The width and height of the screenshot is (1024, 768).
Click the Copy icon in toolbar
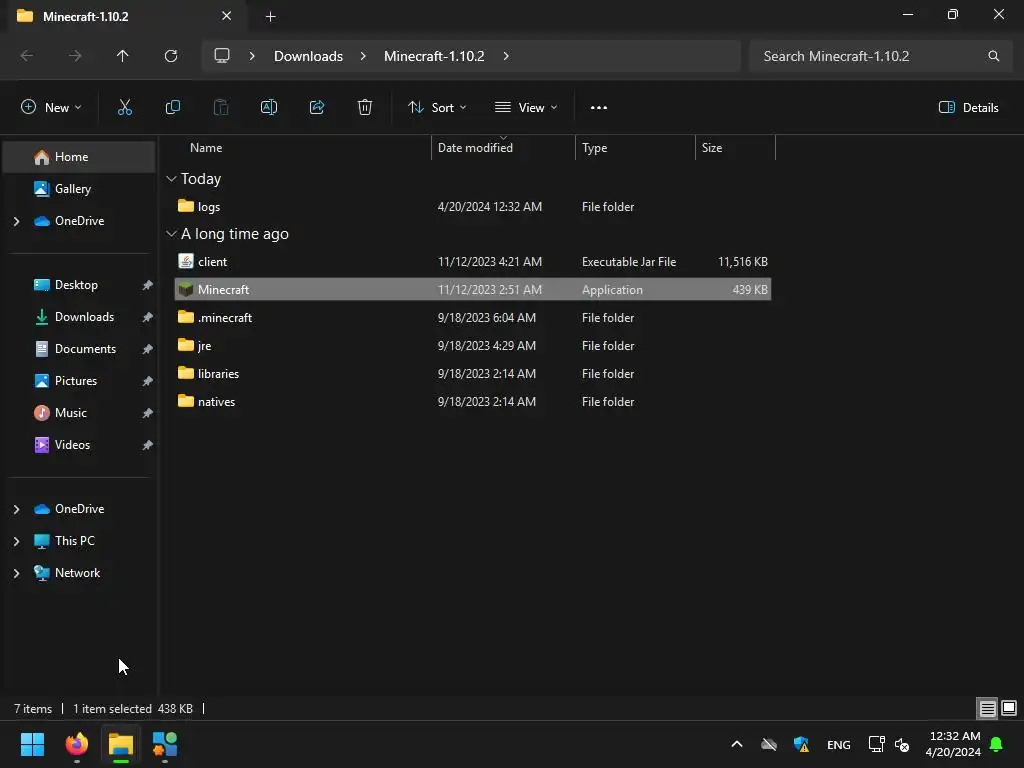coord(173,108)
